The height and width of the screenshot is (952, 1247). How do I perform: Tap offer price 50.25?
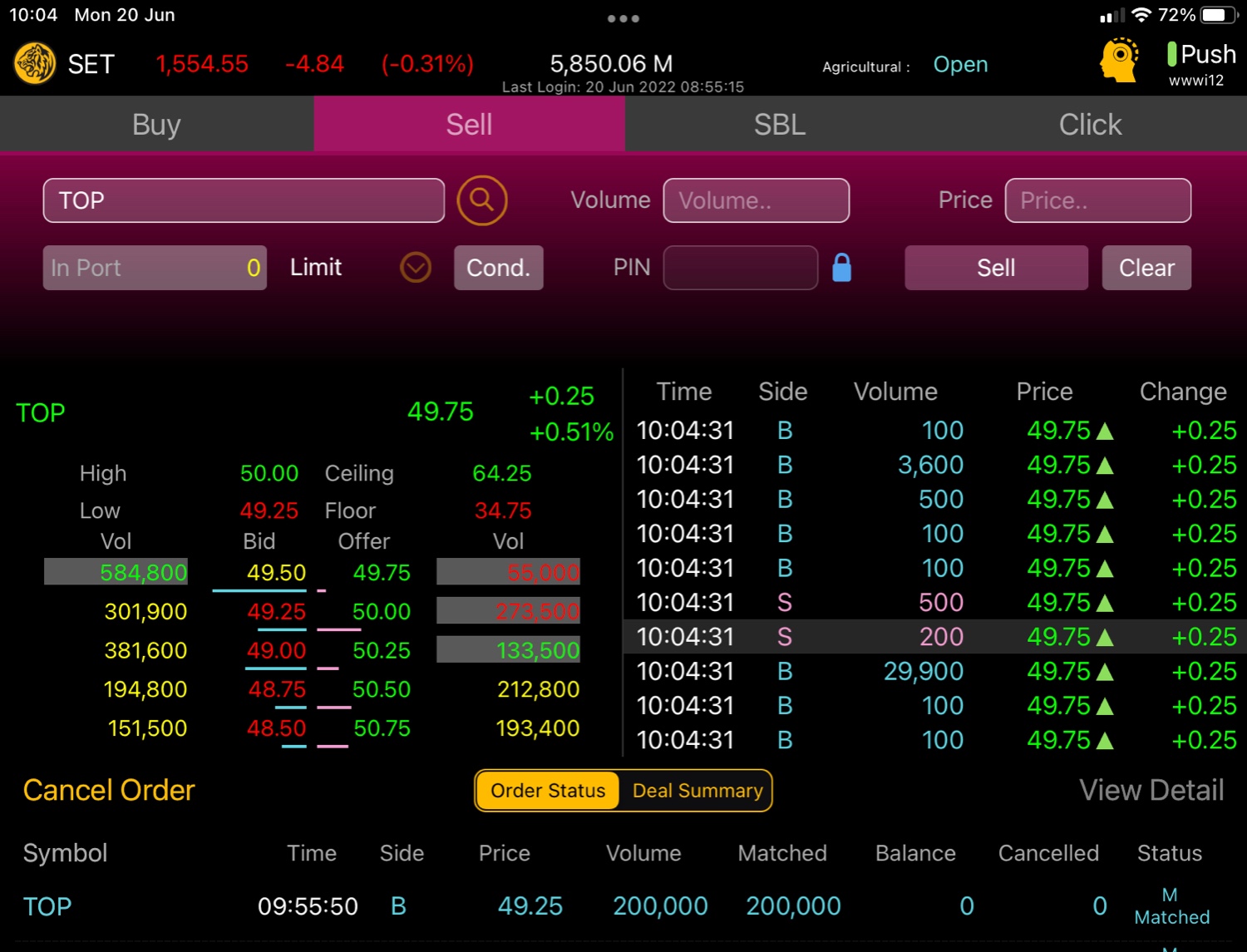382,650
